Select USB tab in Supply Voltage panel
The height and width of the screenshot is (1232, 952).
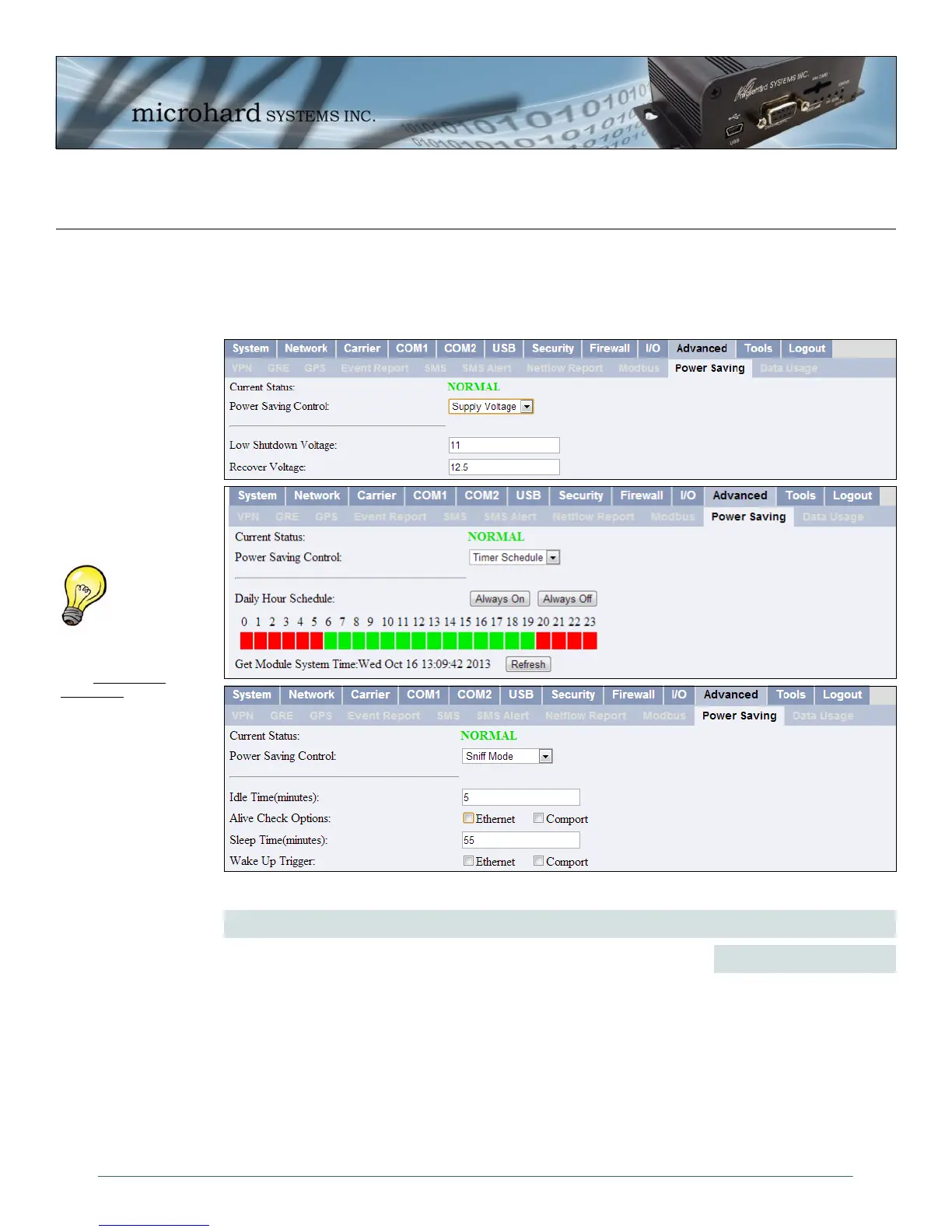(x=504, y=348)
